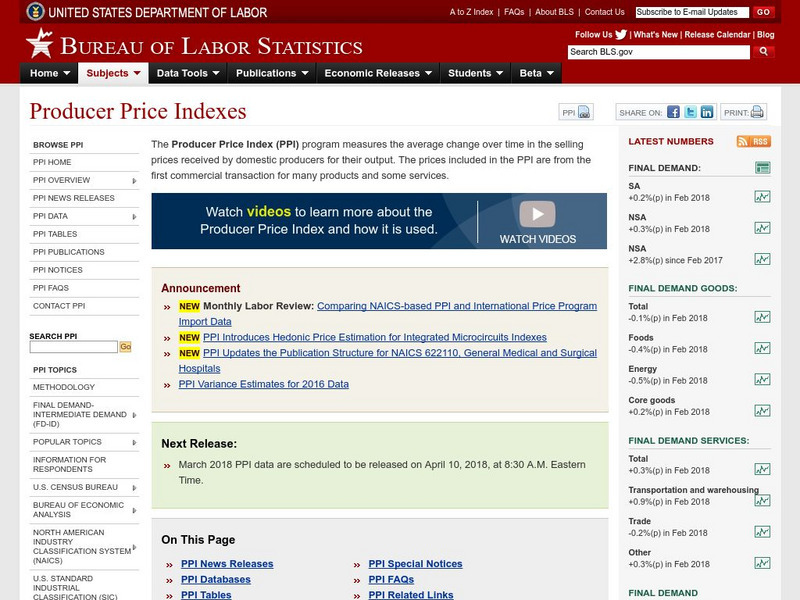This screenshot has width=800, height=600.
Task: Open the Latest Numbers RSS feed
Action: coord(754,141)
